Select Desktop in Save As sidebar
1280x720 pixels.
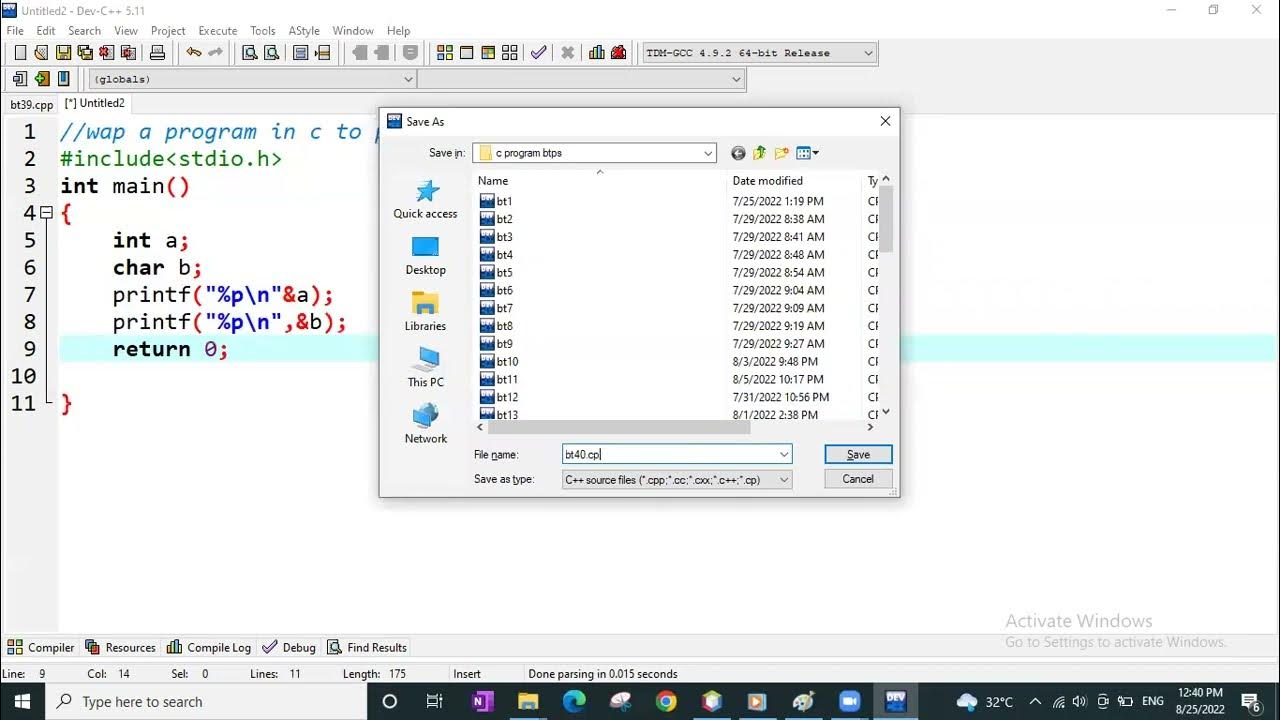point(425,256)
